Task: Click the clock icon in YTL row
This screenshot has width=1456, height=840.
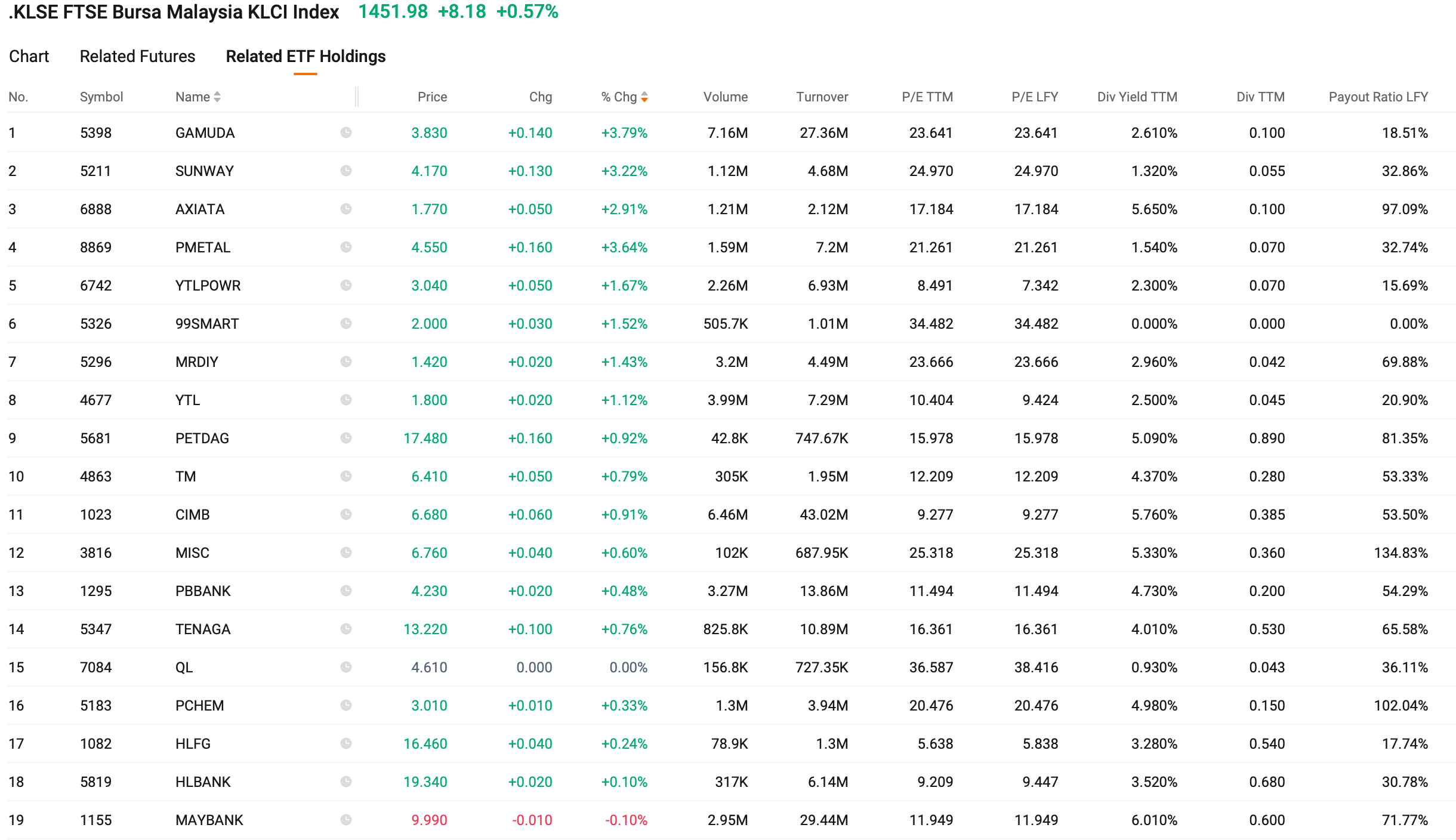Action: 346,400
